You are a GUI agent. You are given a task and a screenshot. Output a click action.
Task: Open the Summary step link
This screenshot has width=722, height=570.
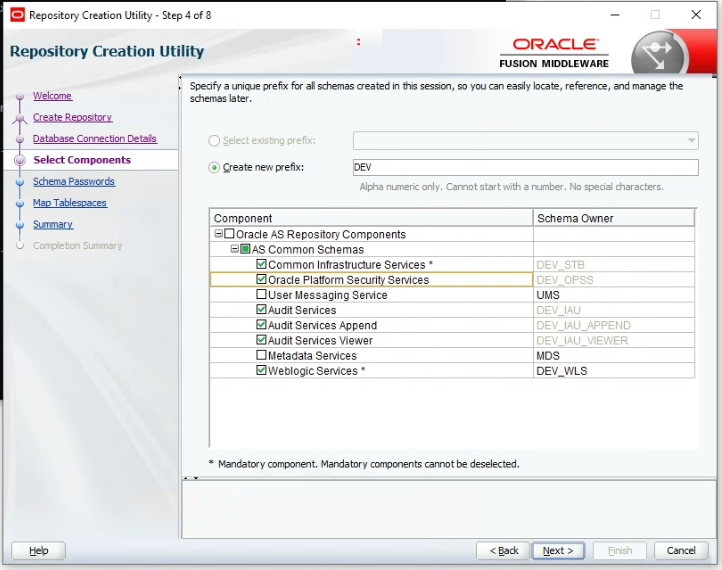click(52, 225)
